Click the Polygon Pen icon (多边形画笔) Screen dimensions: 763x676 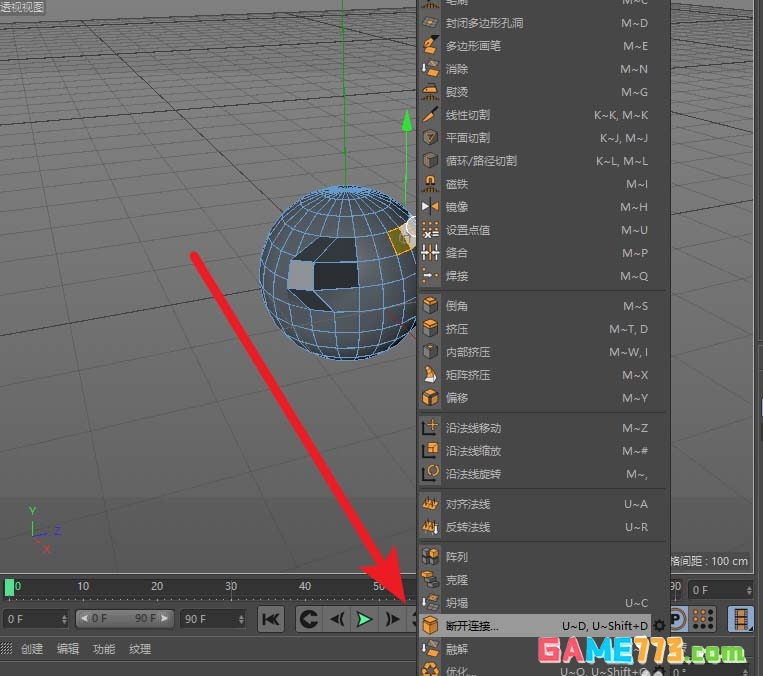[430, 46]
